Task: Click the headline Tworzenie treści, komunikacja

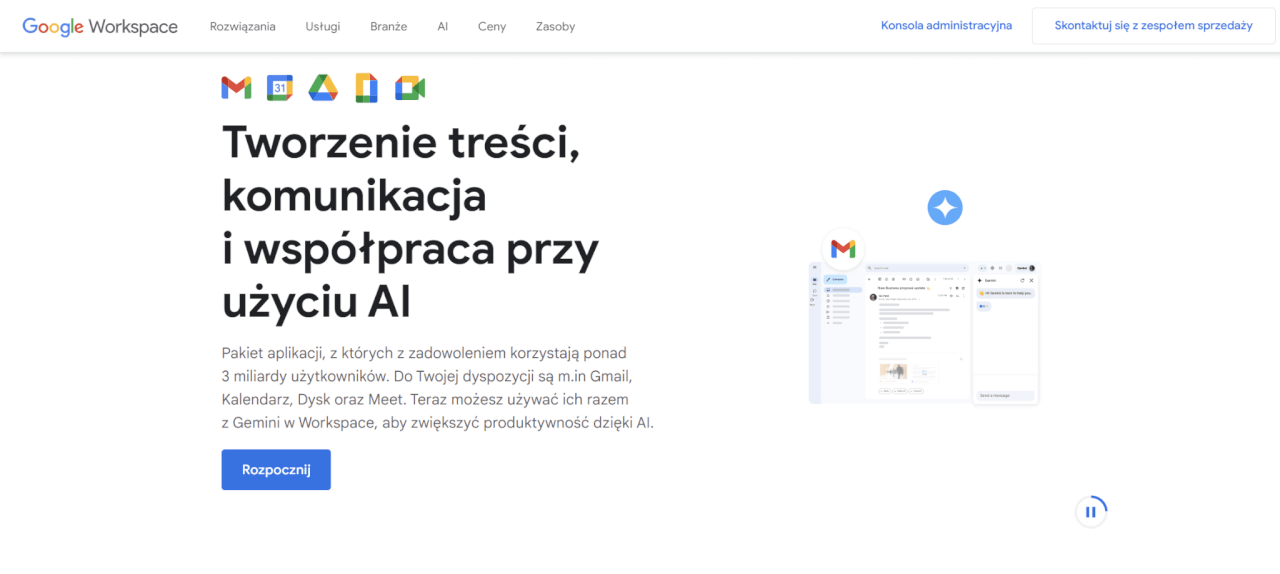Action: coord(410,221)
